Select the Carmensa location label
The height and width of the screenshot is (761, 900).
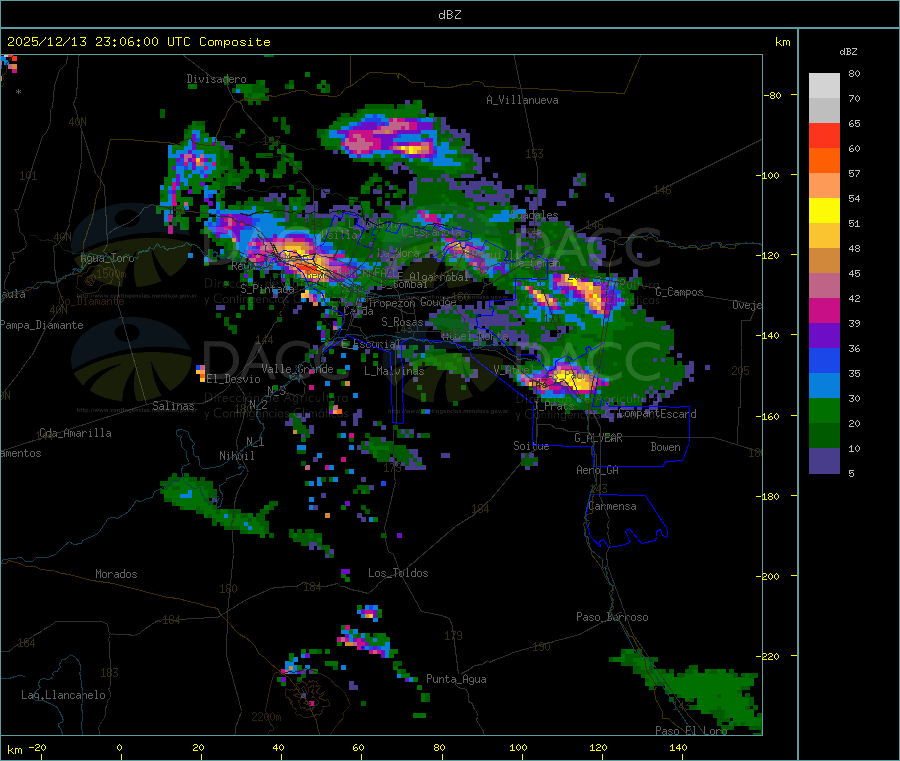(x=611, y=506)
